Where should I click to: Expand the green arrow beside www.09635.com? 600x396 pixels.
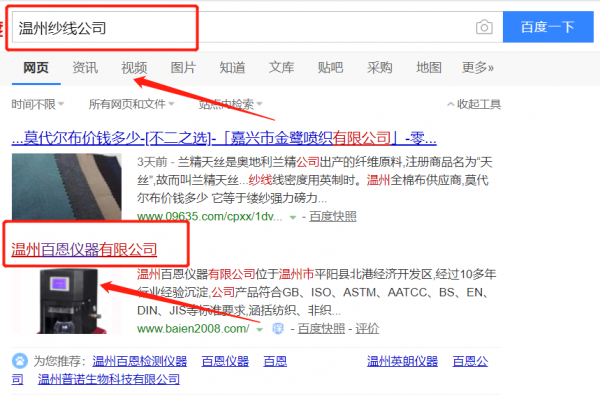click(293, 217)
